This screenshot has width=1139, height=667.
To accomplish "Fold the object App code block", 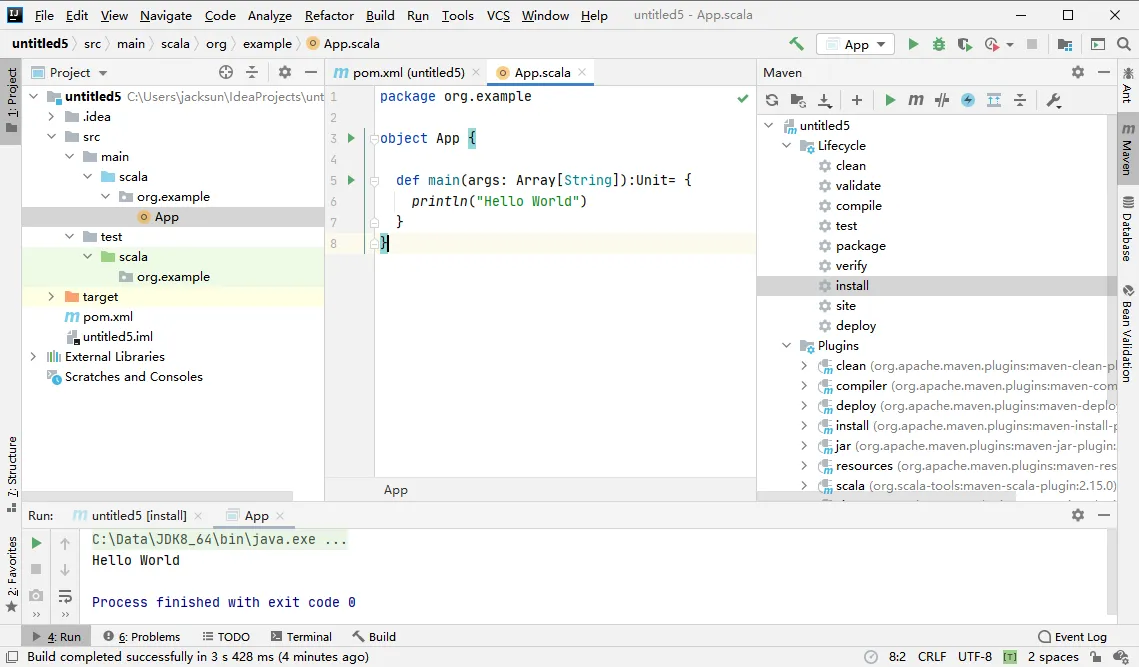I will (x=374, y=138).
